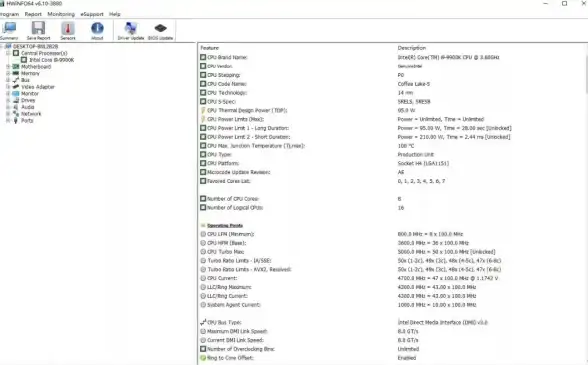Click the BIOS Update chip icon
588x365 pixels.
tap(160, 29)
